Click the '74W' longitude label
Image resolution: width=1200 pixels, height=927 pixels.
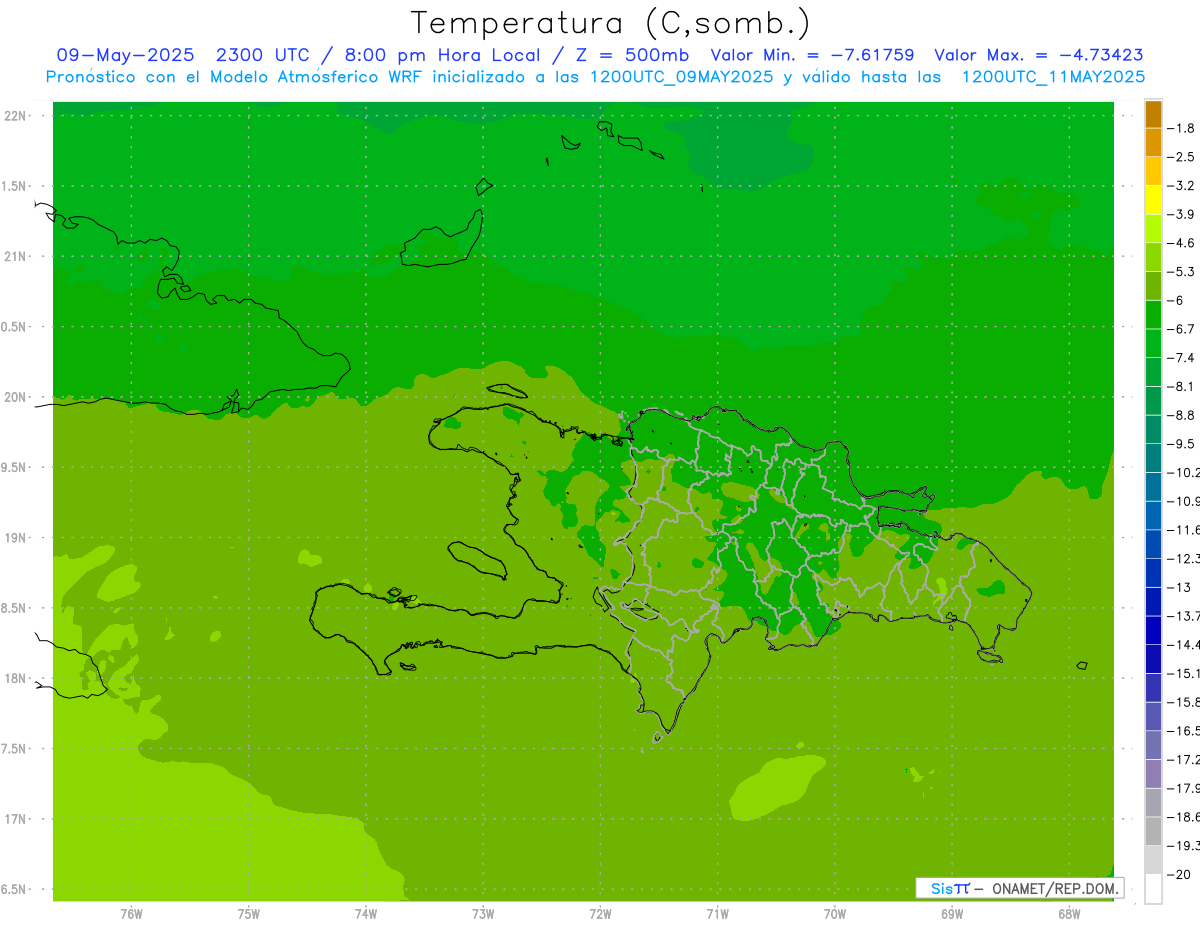pos(366,913)
